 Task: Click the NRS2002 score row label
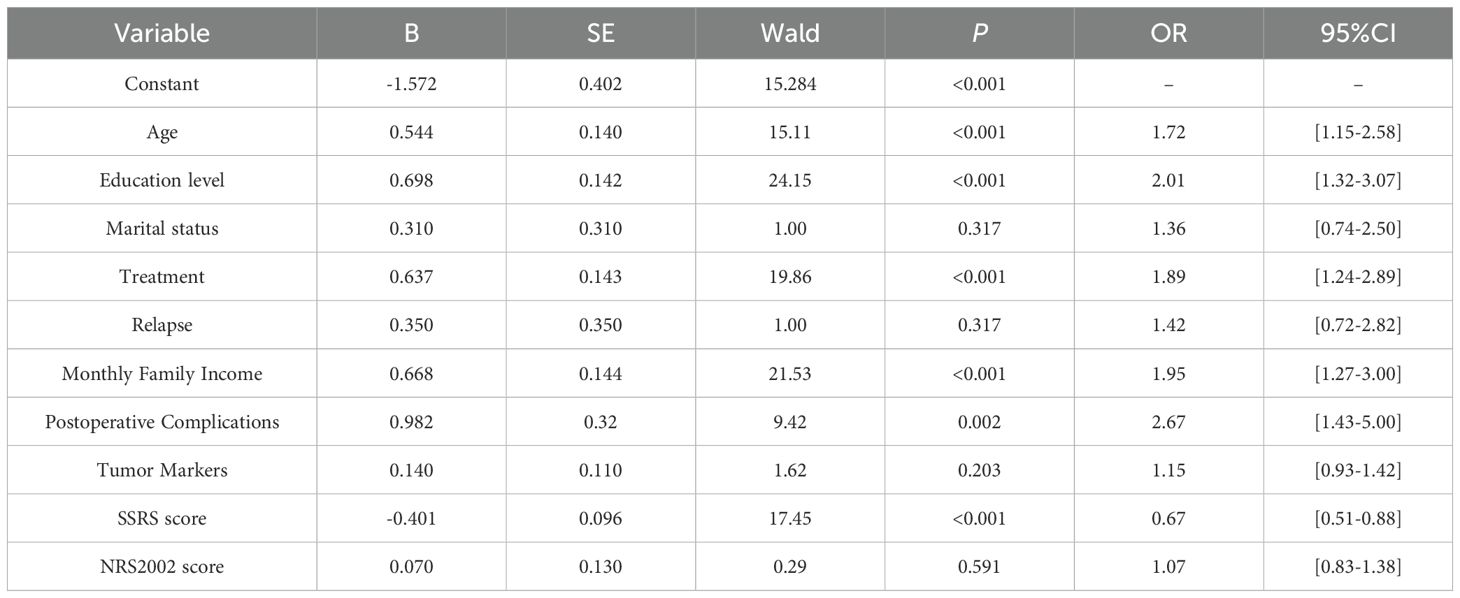162,567
